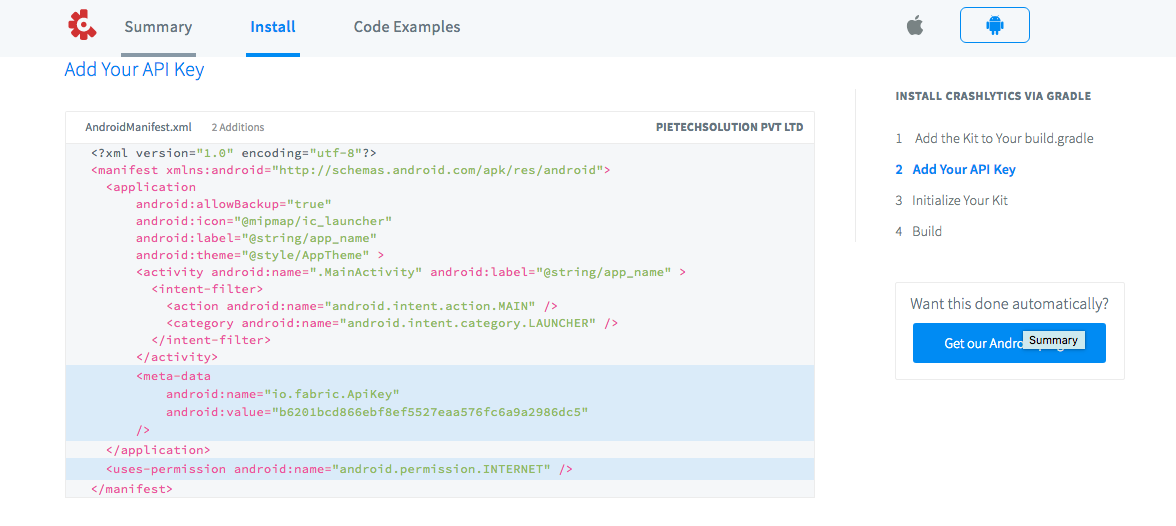
Task: Switch to the Install tab
Action: 273,27
